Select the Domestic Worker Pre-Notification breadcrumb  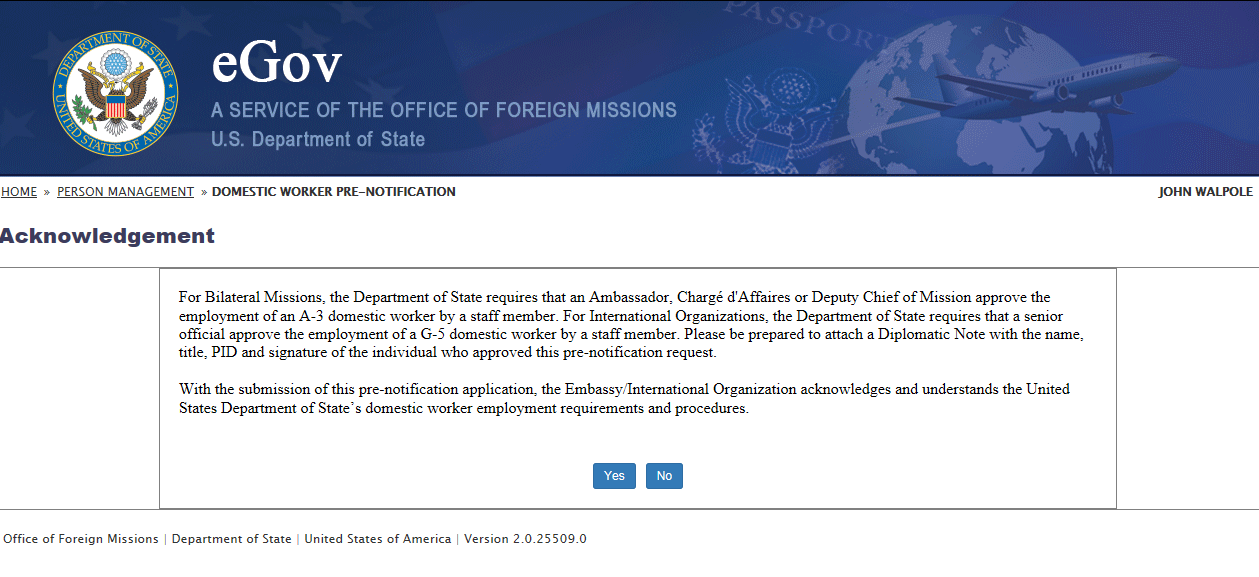pos(333,192)
